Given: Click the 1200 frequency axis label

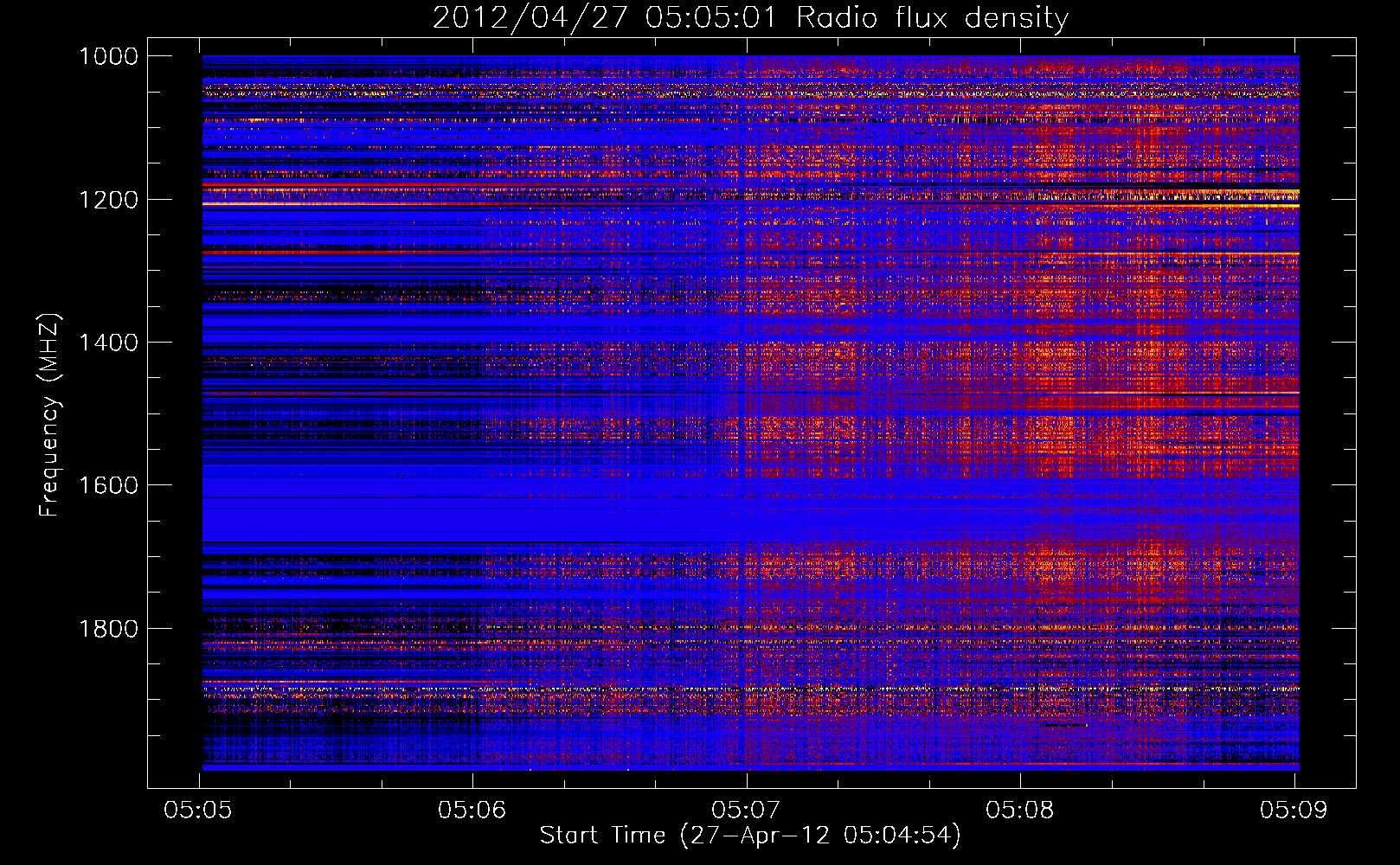Looking at the screenshot, I should (x=108, y=200).
